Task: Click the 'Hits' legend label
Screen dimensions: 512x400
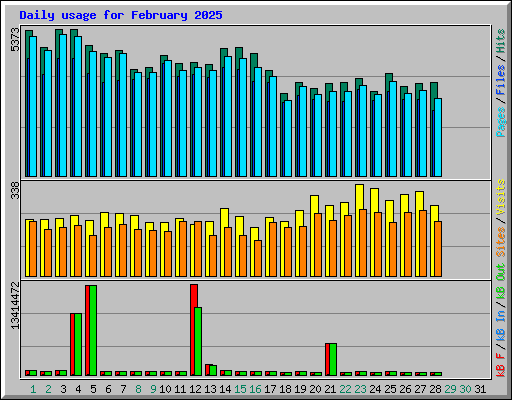Action: (x=501, y=41)
